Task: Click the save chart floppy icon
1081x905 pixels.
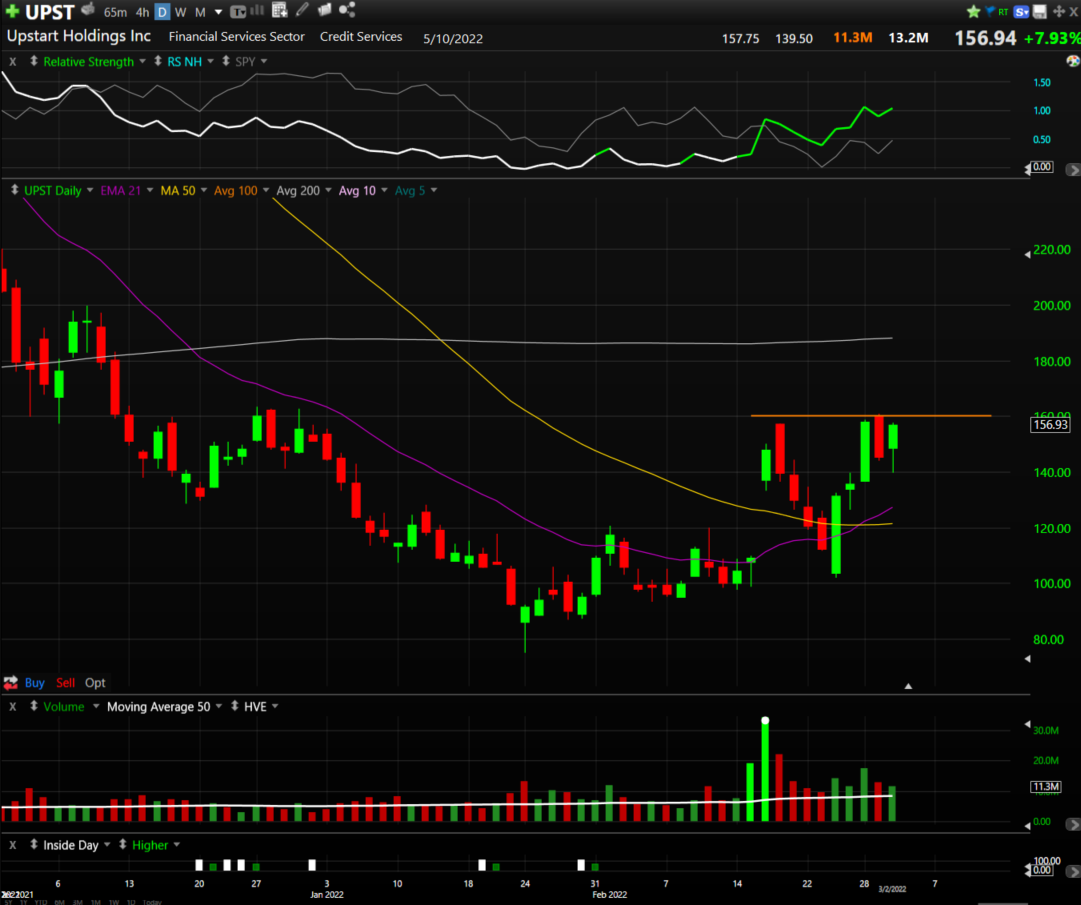Action: pos(1040,12)
